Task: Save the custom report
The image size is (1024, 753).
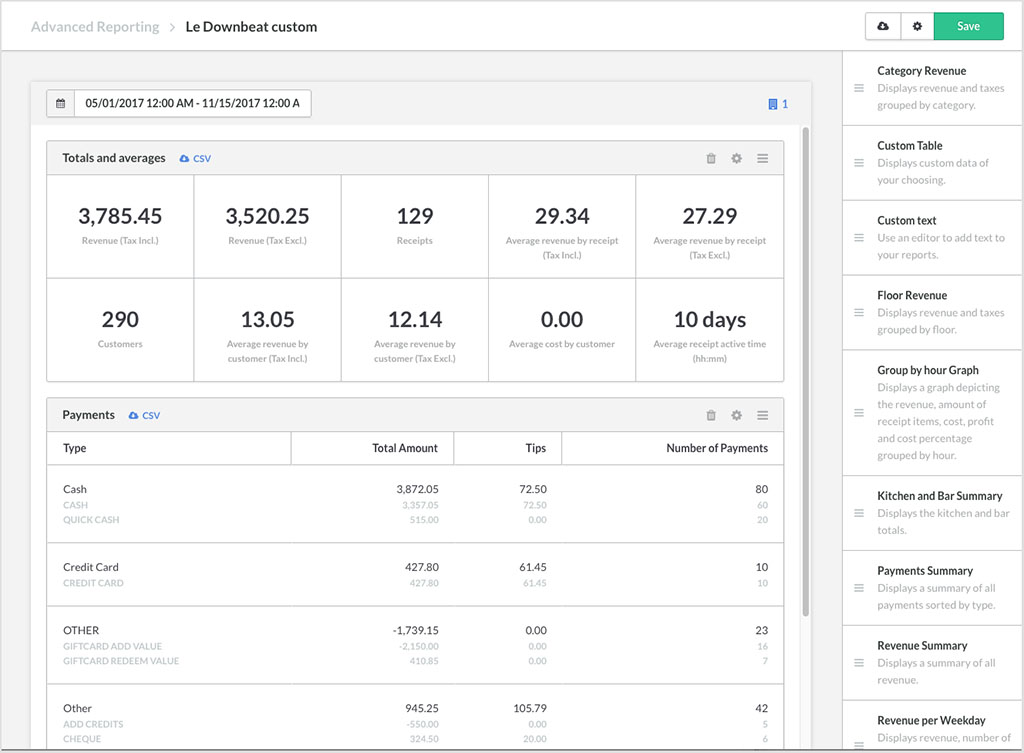Action: click(x=968, y=27)
